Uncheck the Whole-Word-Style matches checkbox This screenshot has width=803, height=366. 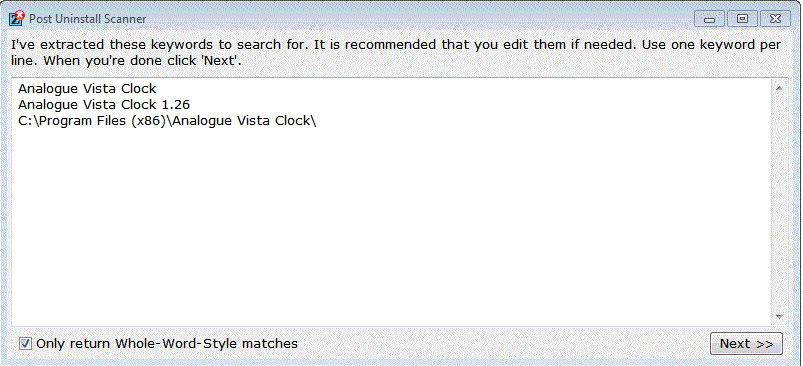[x=26, y=343]
